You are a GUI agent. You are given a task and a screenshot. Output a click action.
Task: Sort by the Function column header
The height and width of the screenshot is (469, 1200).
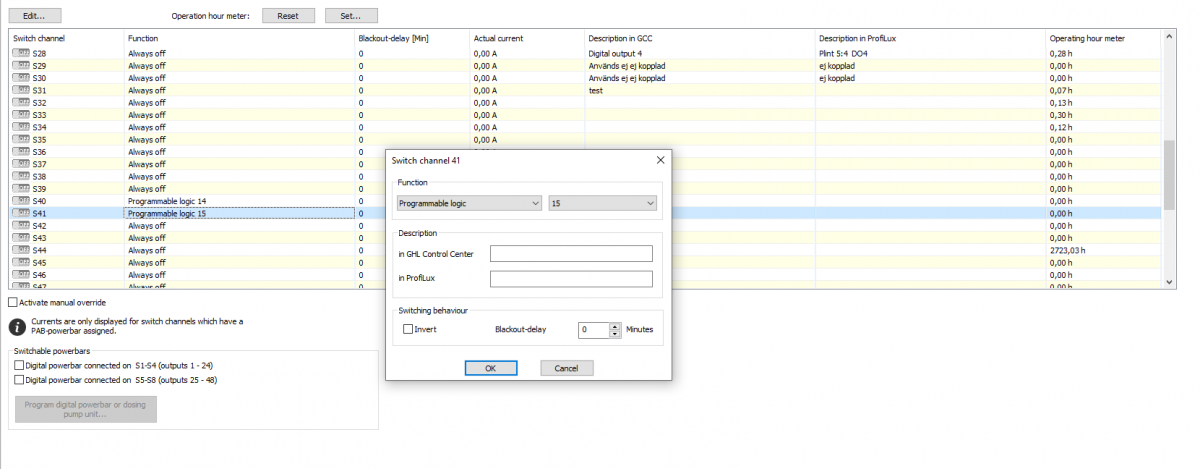(239, 38)
